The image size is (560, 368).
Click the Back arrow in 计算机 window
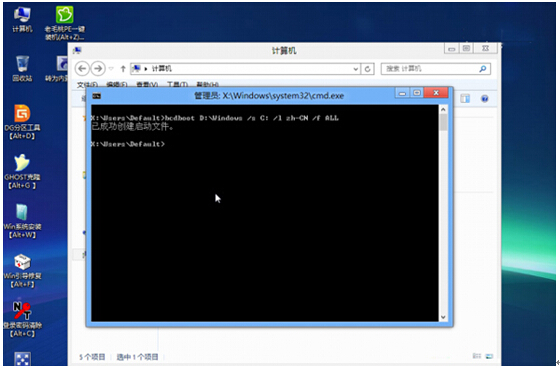(82, 69)
